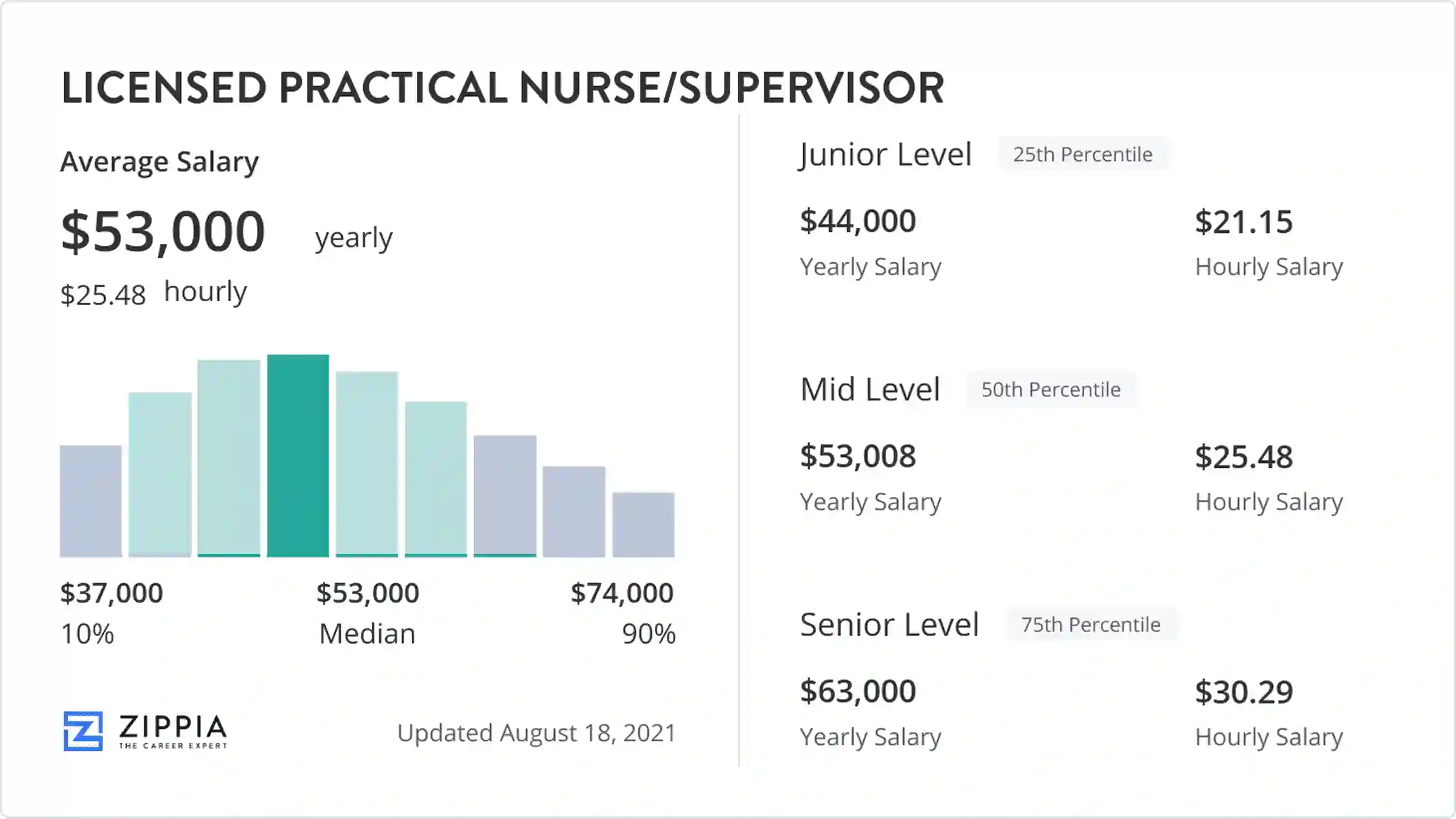1456x819 pixels.
Task: Click the Updated August 18, 2021 text
Action: [x=536, y=733]
